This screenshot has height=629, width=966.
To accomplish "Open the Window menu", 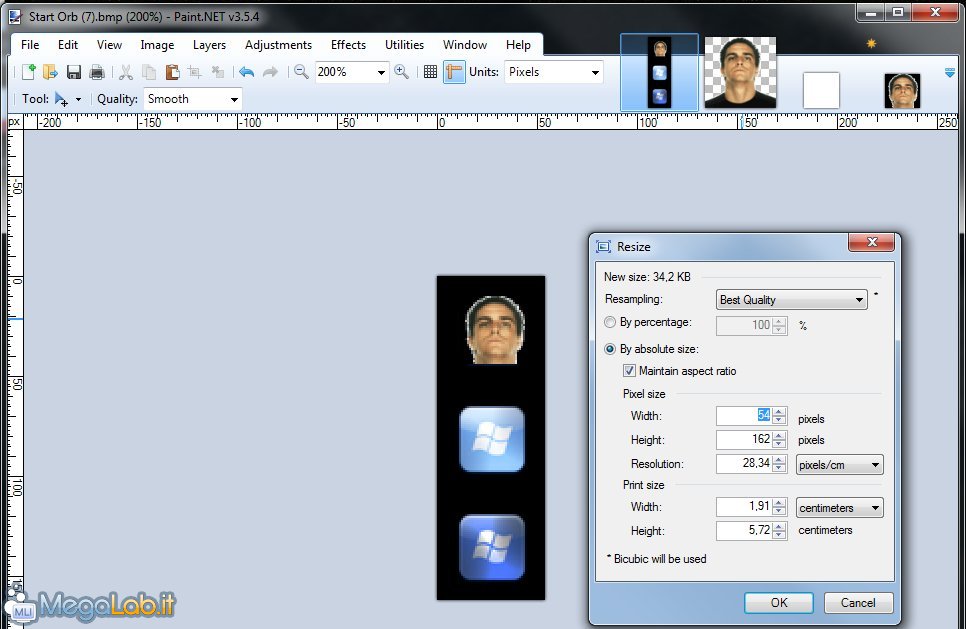I will (x=465, y=45).
